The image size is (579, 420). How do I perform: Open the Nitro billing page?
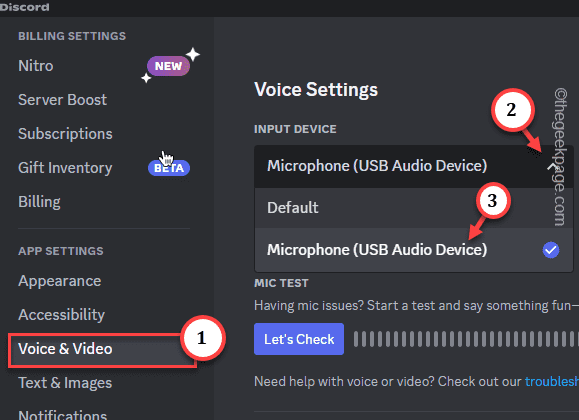[36, 66]
